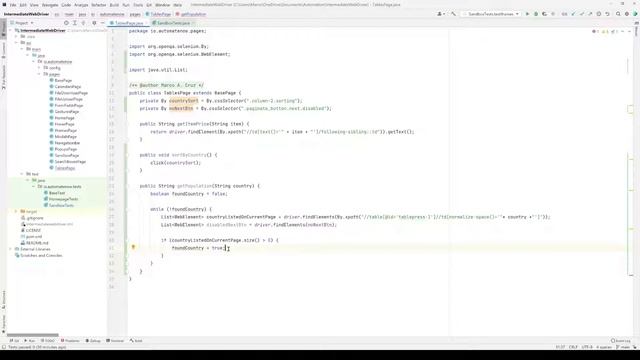Image resolution: width=640 pixels, height=360 pixels.
Task: Open the File menu
Action: (13, 5)
